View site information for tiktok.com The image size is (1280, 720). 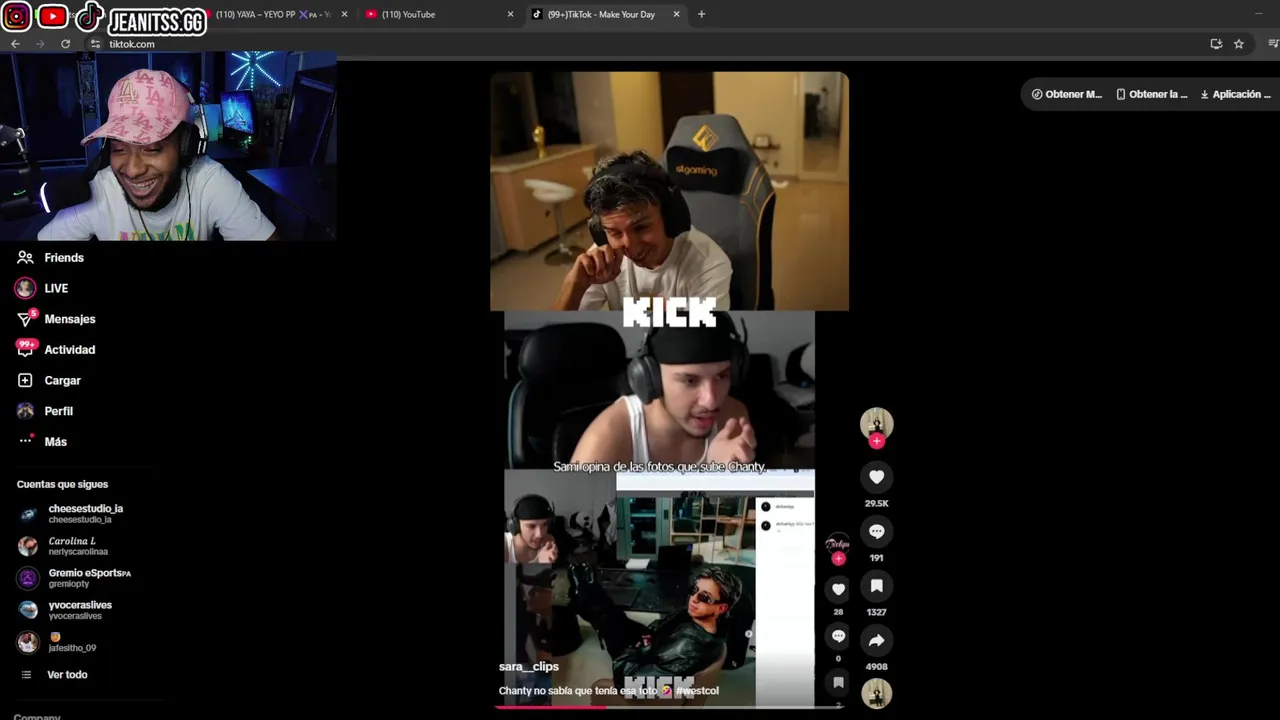pyautogui.click(x=95, y=44)
